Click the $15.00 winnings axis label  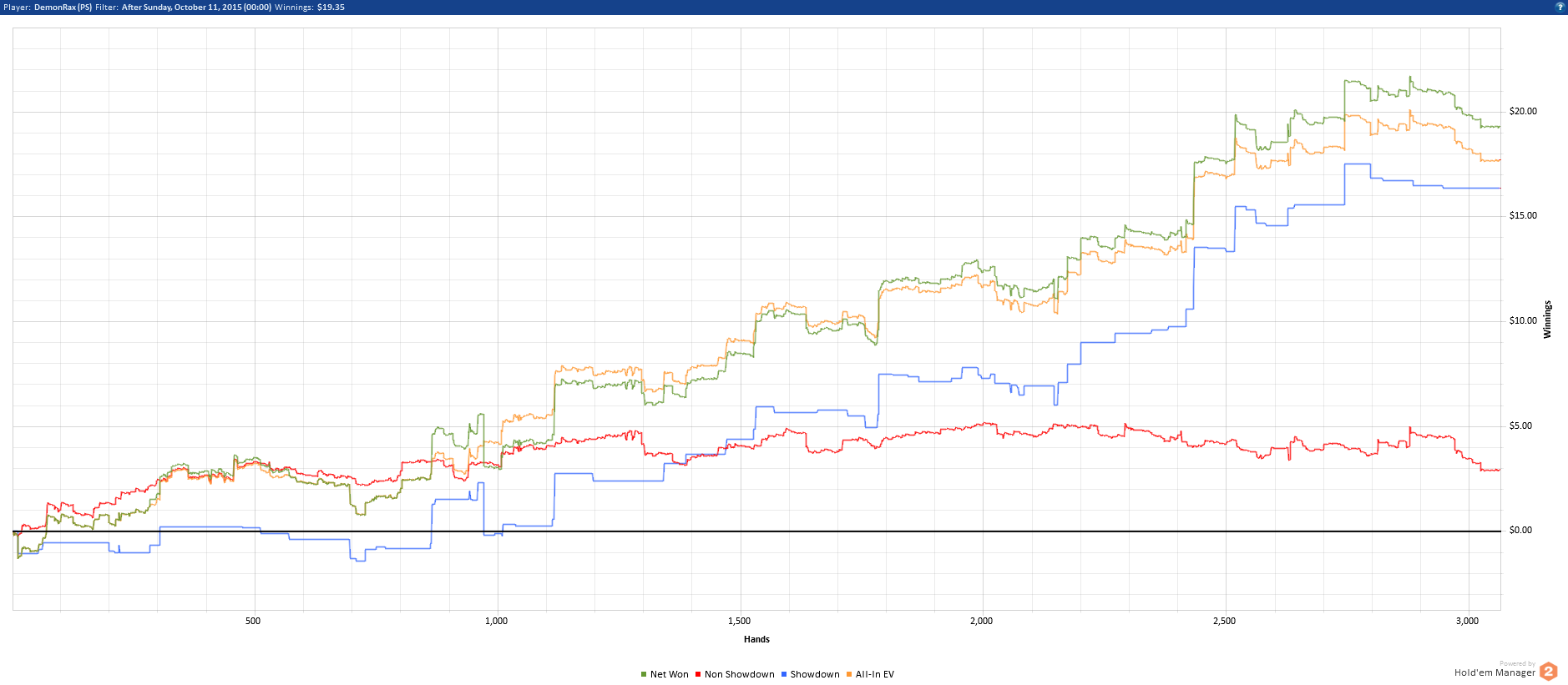(x=1523, y=215)
